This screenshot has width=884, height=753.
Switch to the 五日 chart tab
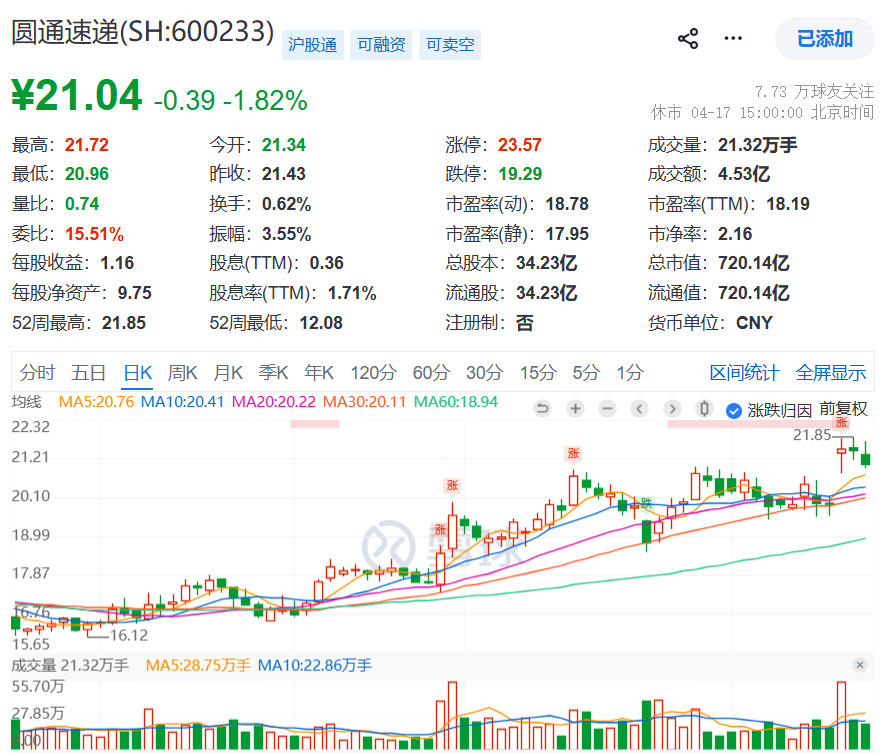[x=89, y=373]
